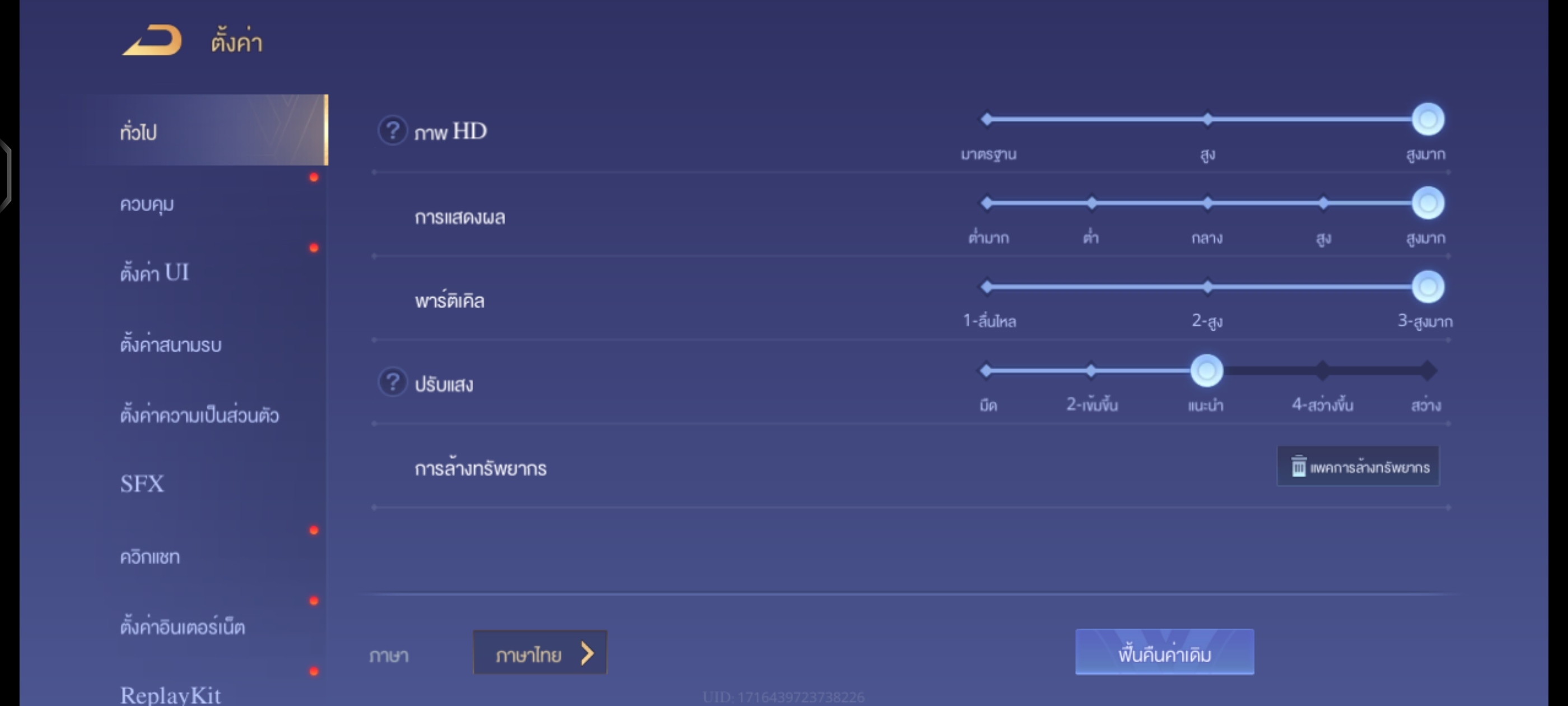
Task: Set ปรับแสง brightness to 4-สว่างขึ้น
Action: point(1322,370)
